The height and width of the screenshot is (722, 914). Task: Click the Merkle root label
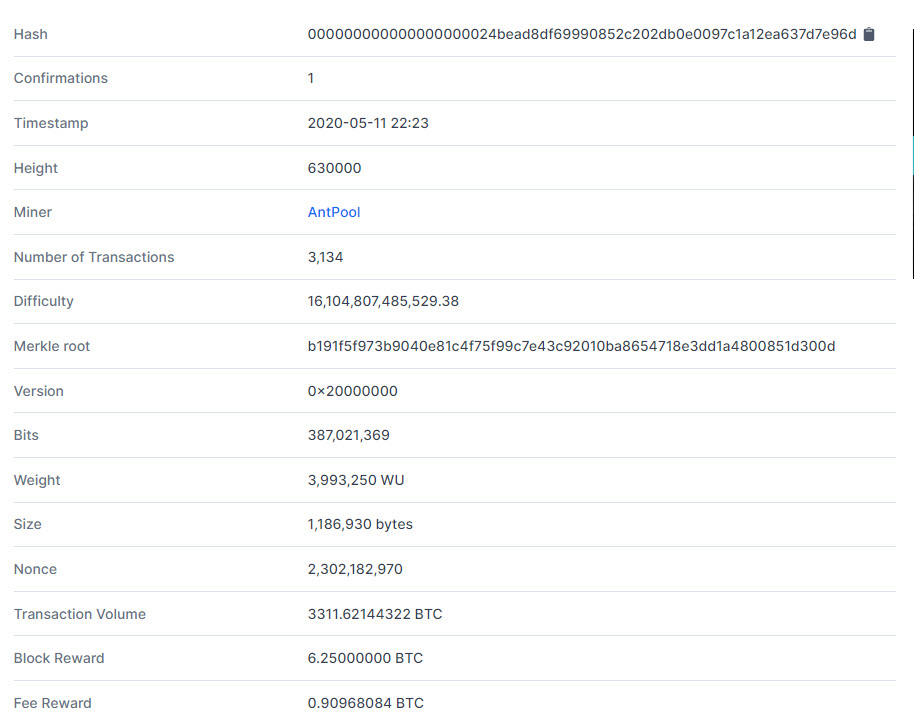(x=52, y=346)
